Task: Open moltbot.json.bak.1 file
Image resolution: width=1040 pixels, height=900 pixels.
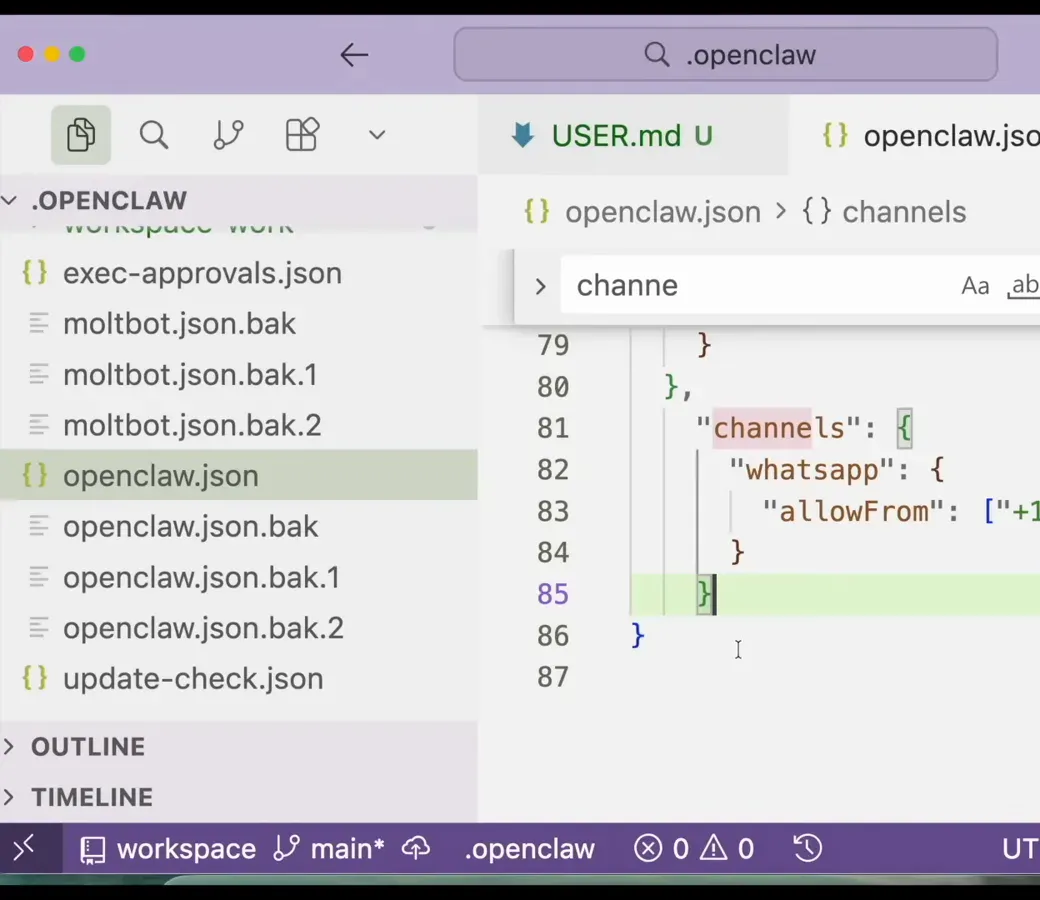Action: pos(239,375)
